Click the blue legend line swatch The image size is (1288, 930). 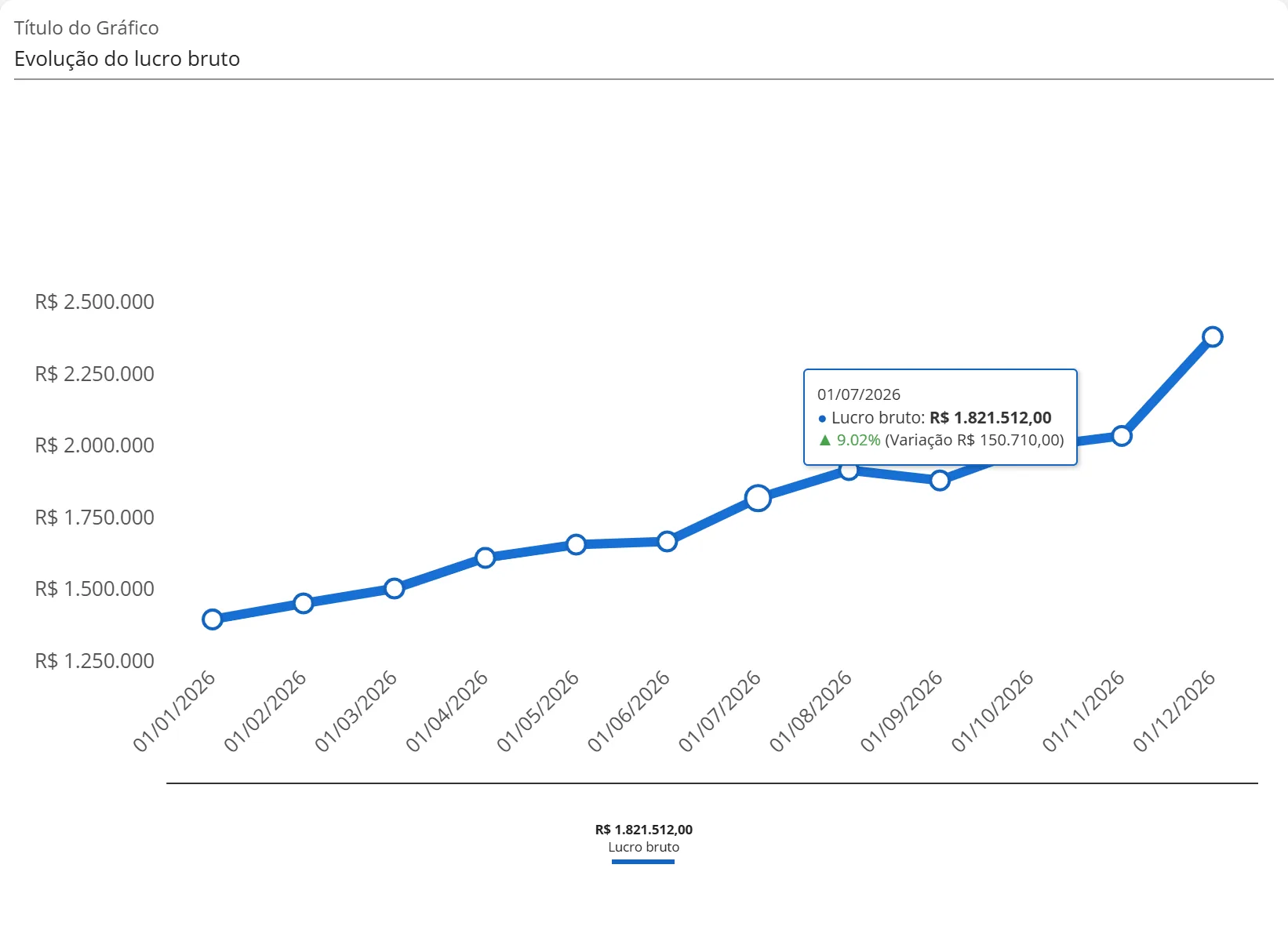[x=643, y=862]
